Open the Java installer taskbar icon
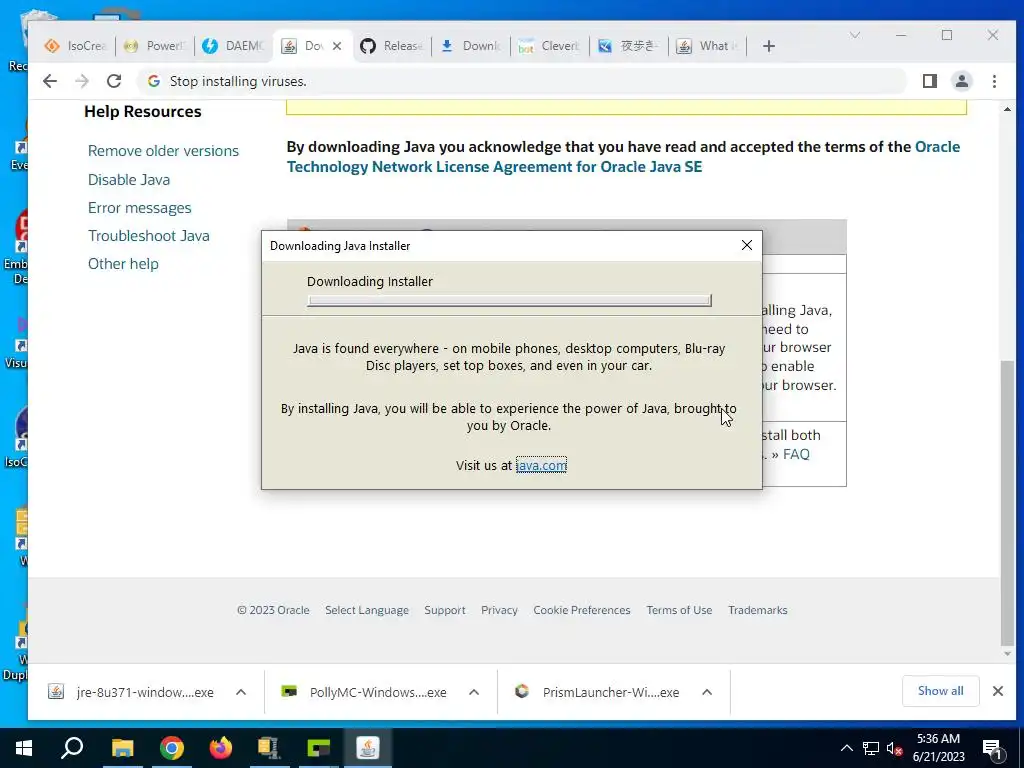 pos(368,748)
